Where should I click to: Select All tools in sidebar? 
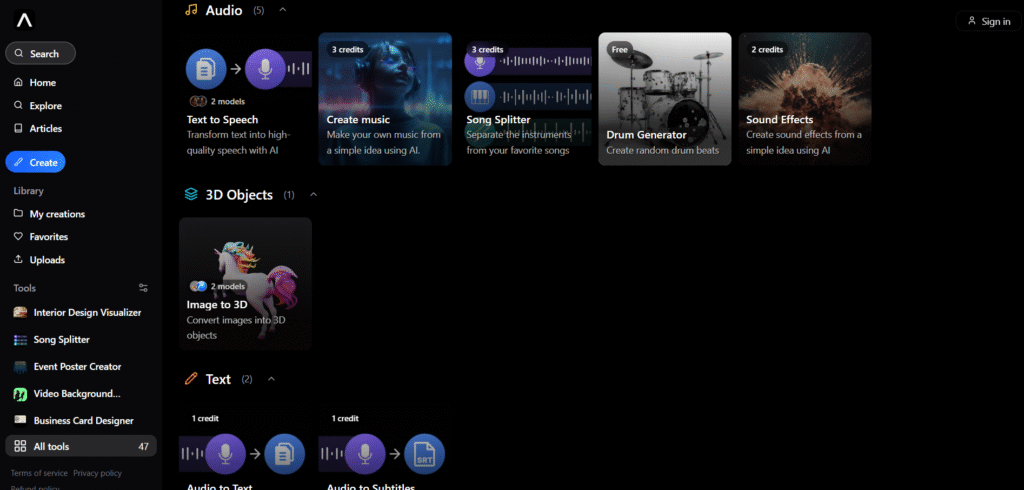(81, 446)
